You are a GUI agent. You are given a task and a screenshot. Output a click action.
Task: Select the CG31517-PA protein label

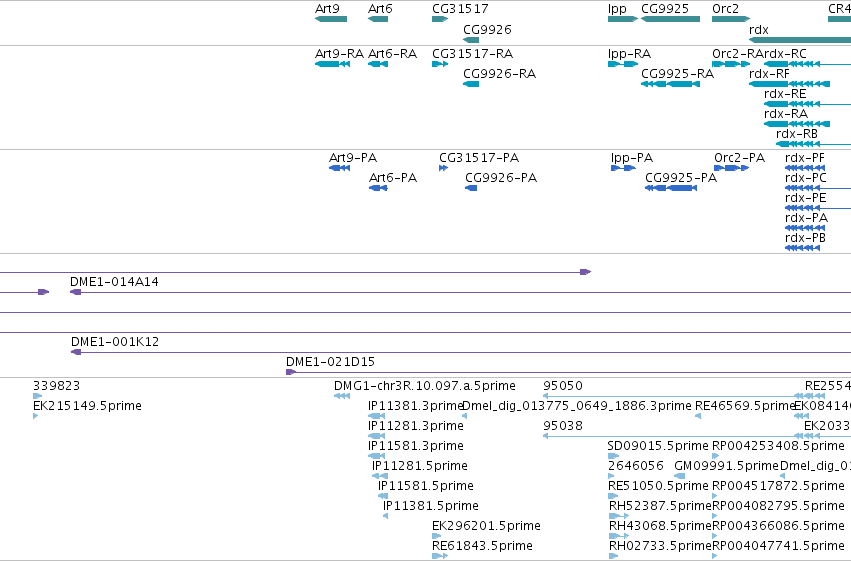[x=479, y=158]
